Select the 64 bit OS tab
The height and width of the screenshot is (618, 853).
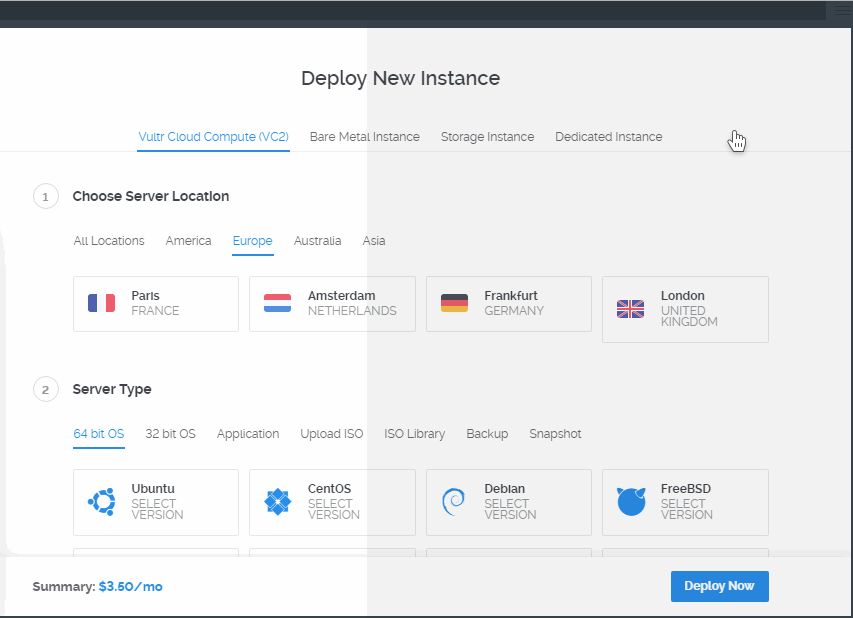(98, 434)
